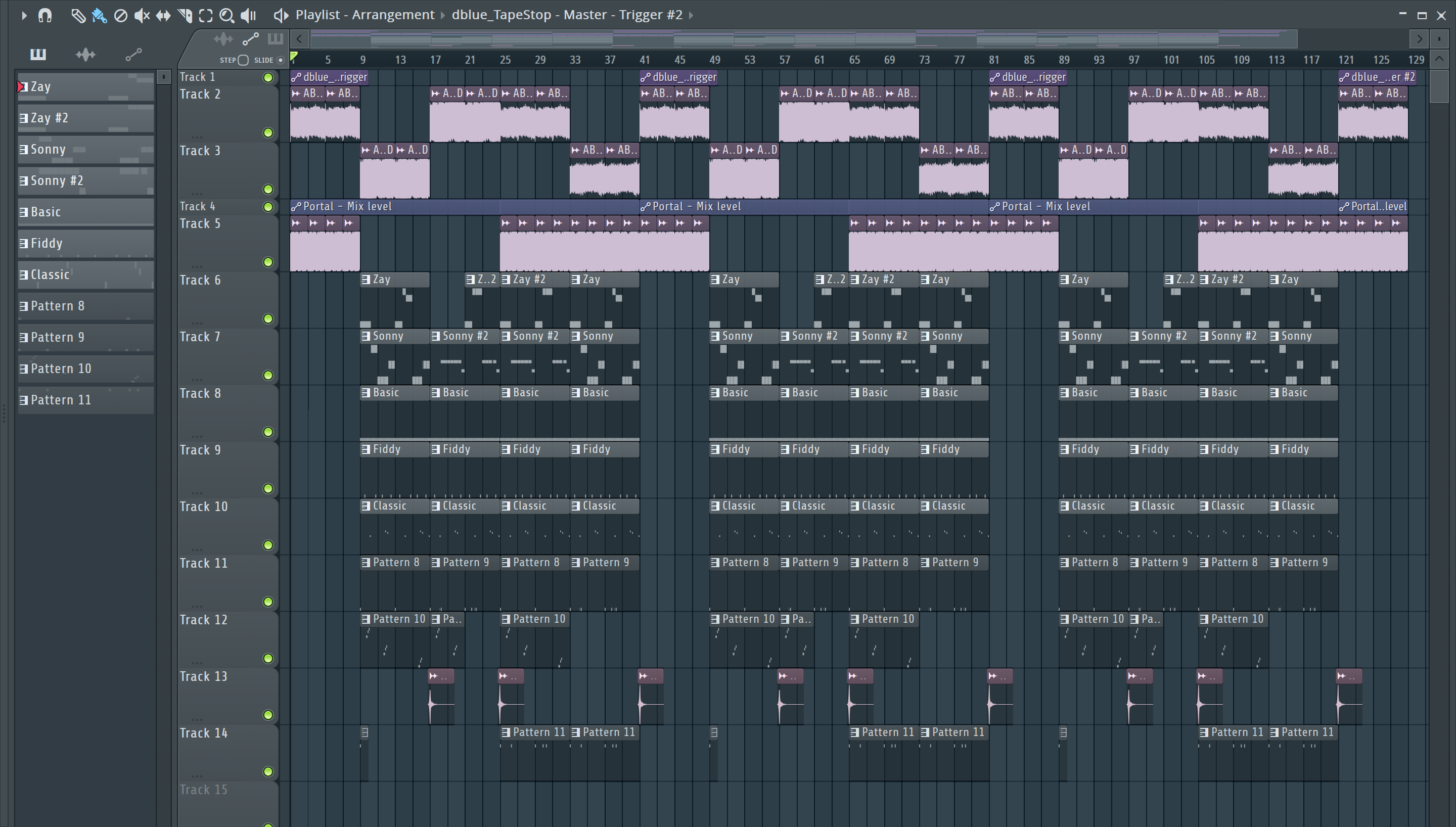Viewport: 1456px width, 827px height.
Task: Select Pattern 10 in the picker
Action: click(86, 369)
